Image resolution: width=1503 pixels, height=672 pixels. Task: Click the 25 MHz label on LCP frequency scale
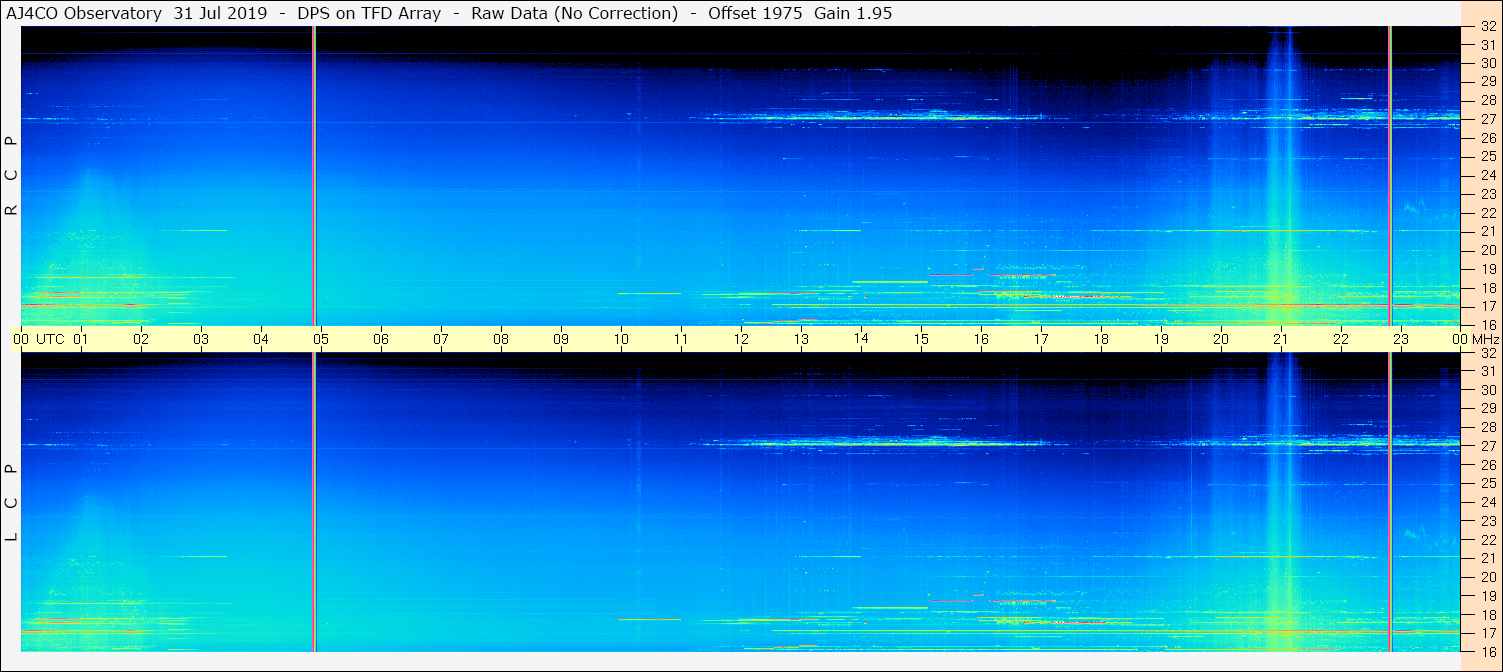(1487, 484)
